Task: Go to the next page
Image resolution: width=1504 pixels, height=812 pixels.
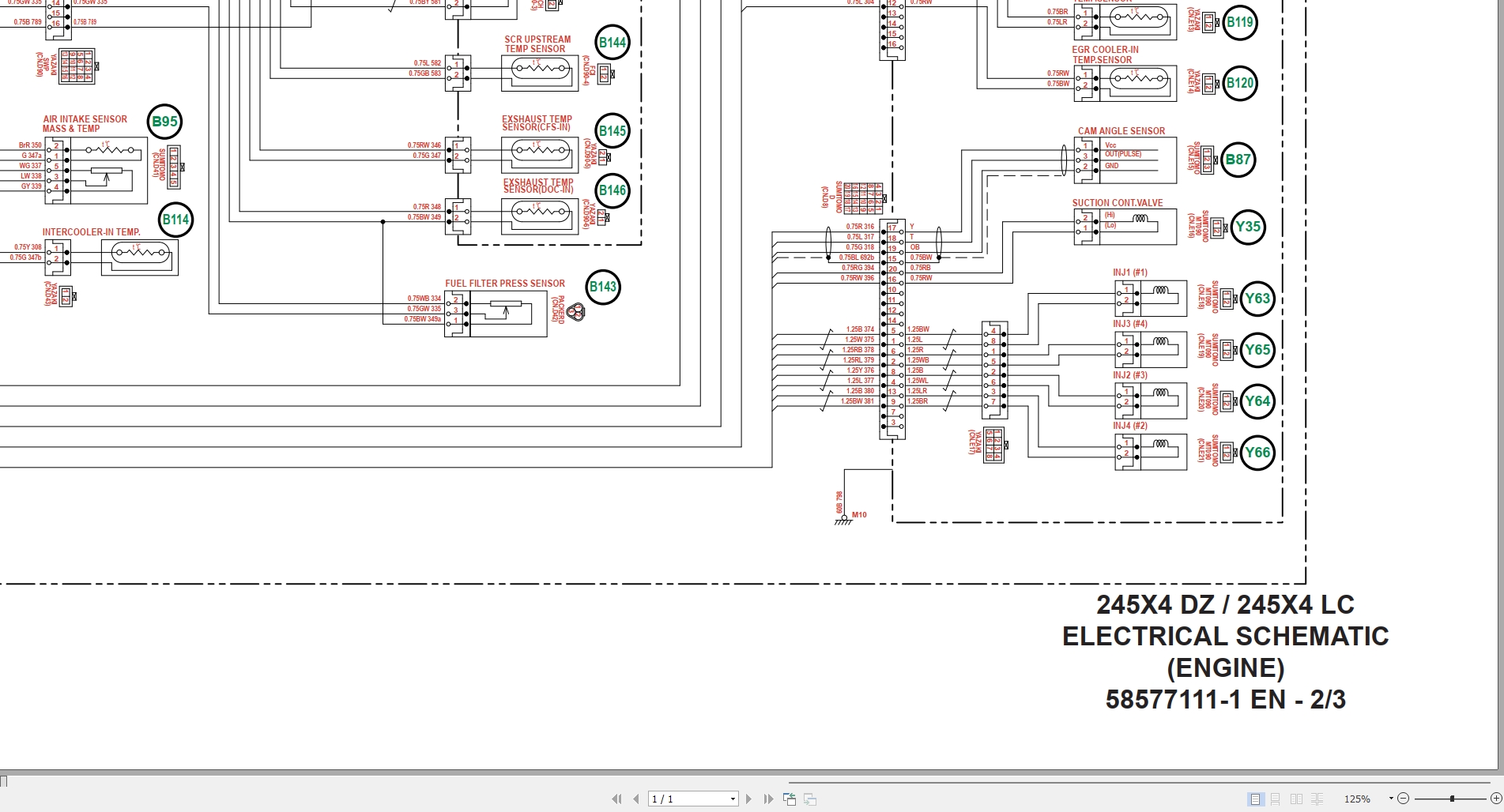Action: [x=748, y=799]
